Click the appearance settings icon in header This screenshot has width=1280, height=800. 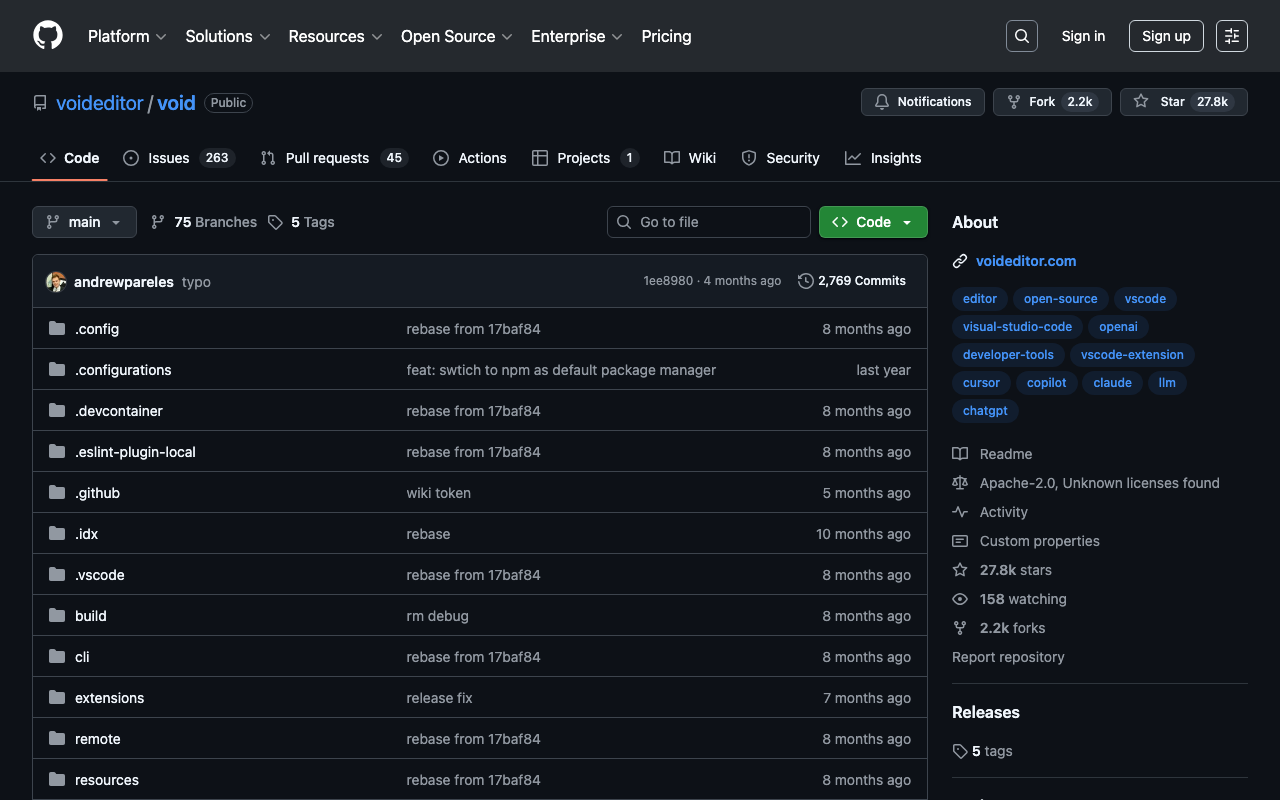point(1231,36)
